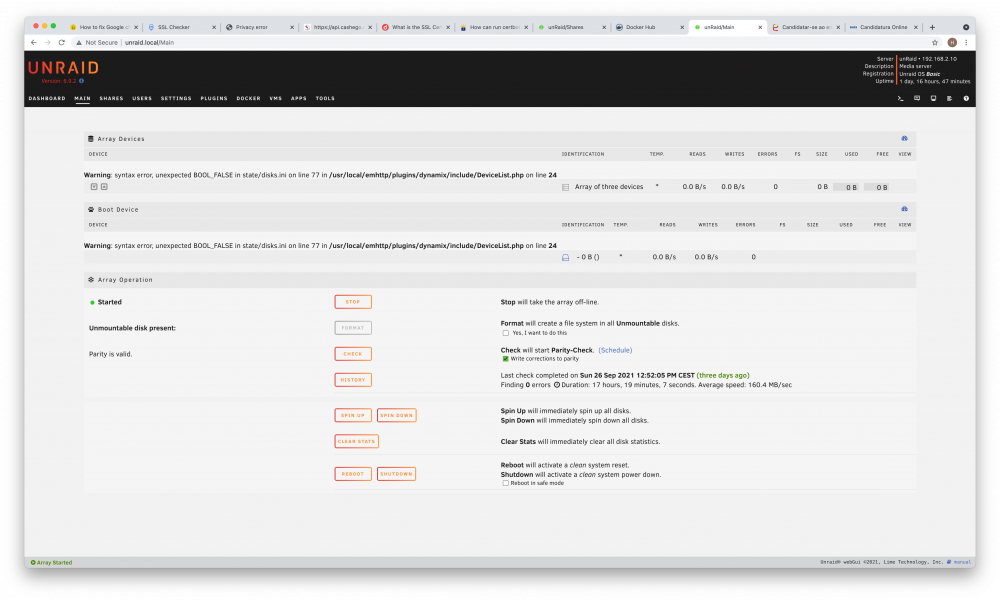Open the parity check (Schedule) link
1000x600 pixels.
pos(615,350)
